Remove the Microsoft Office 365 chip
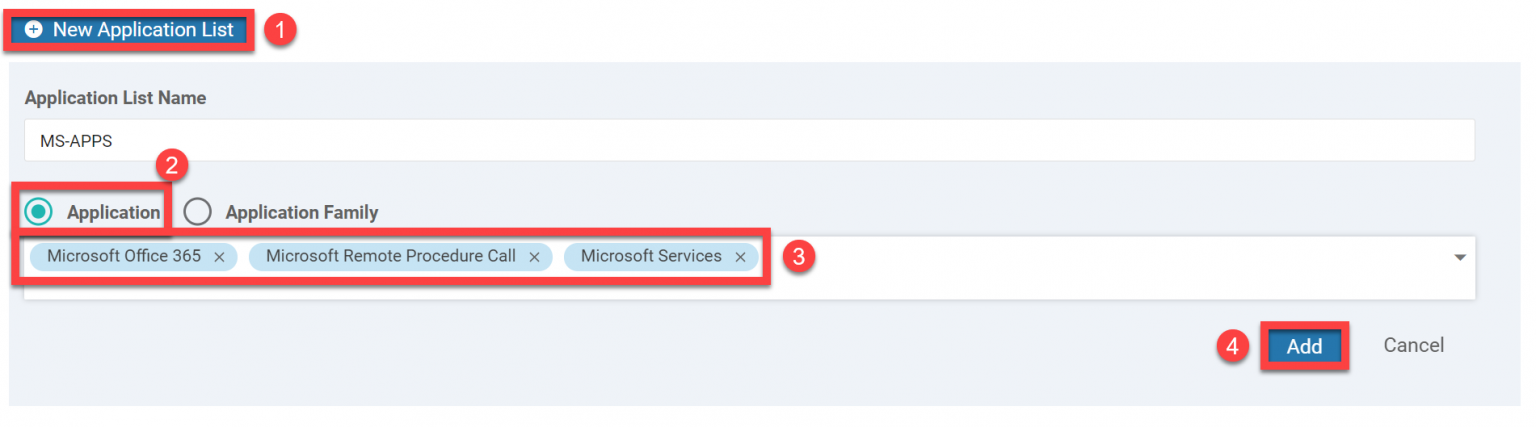This screenshot has width=1536, height=427. click(x=219, y=257)
